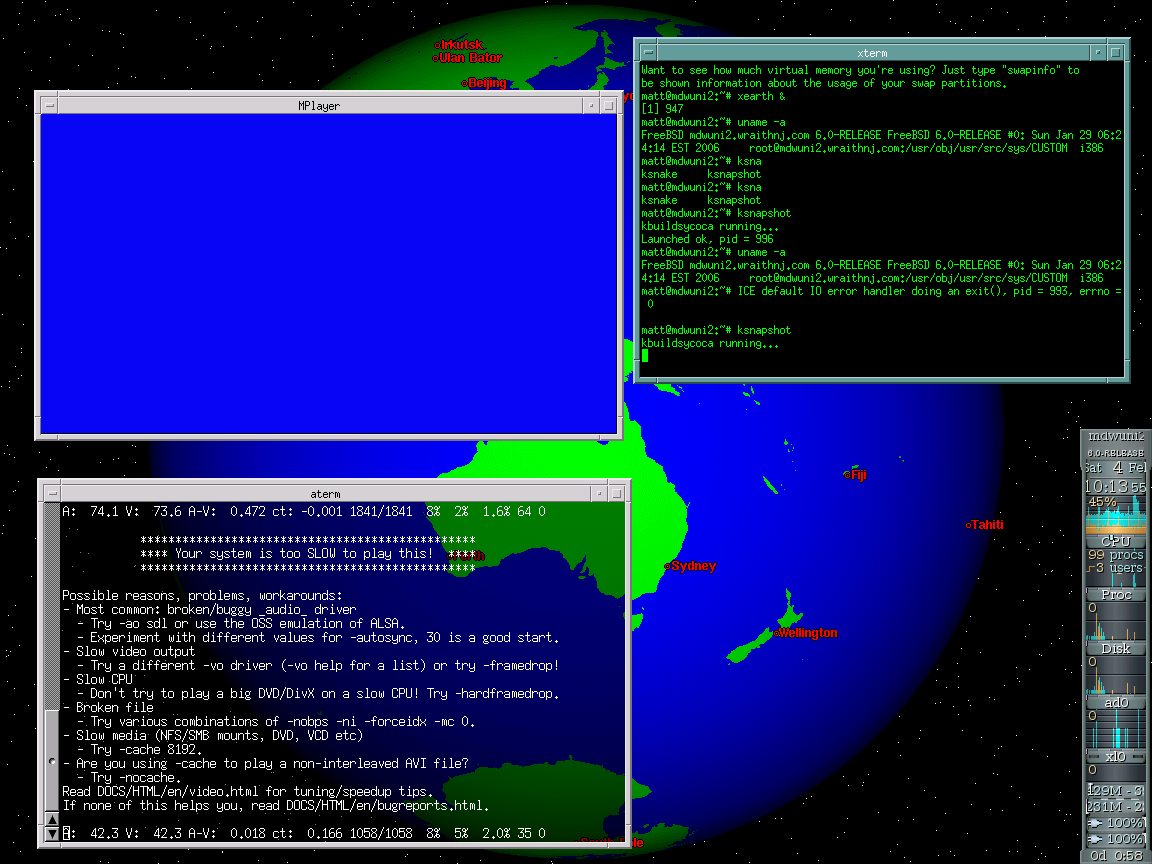This screenshot has height=864, width=1152.
Task: Open the MPlayer window menu button
Action: 48,105
